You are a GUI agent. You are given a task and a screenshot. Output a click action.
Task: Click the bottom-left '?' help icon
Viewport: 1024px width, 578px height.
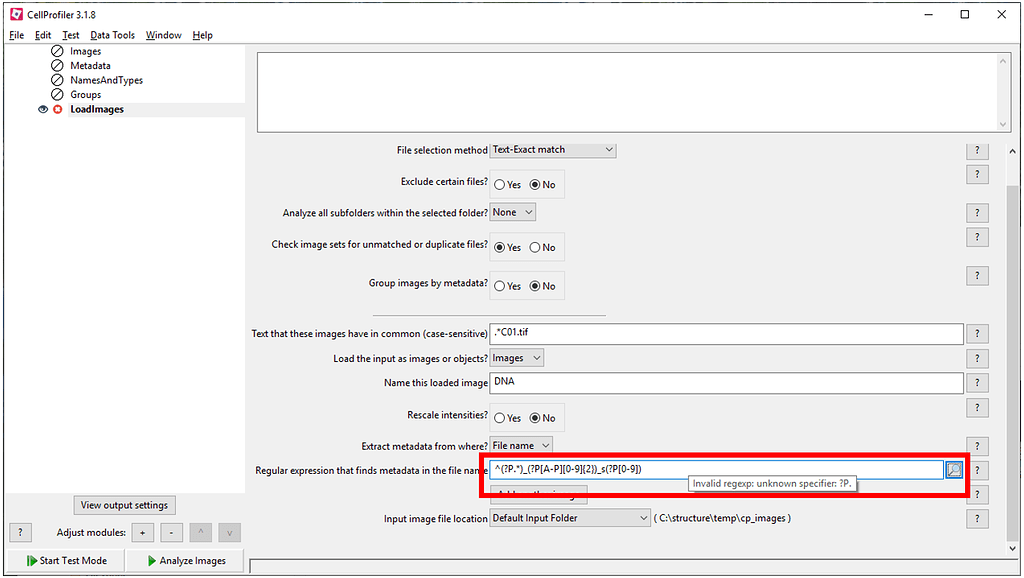[20, 532]
